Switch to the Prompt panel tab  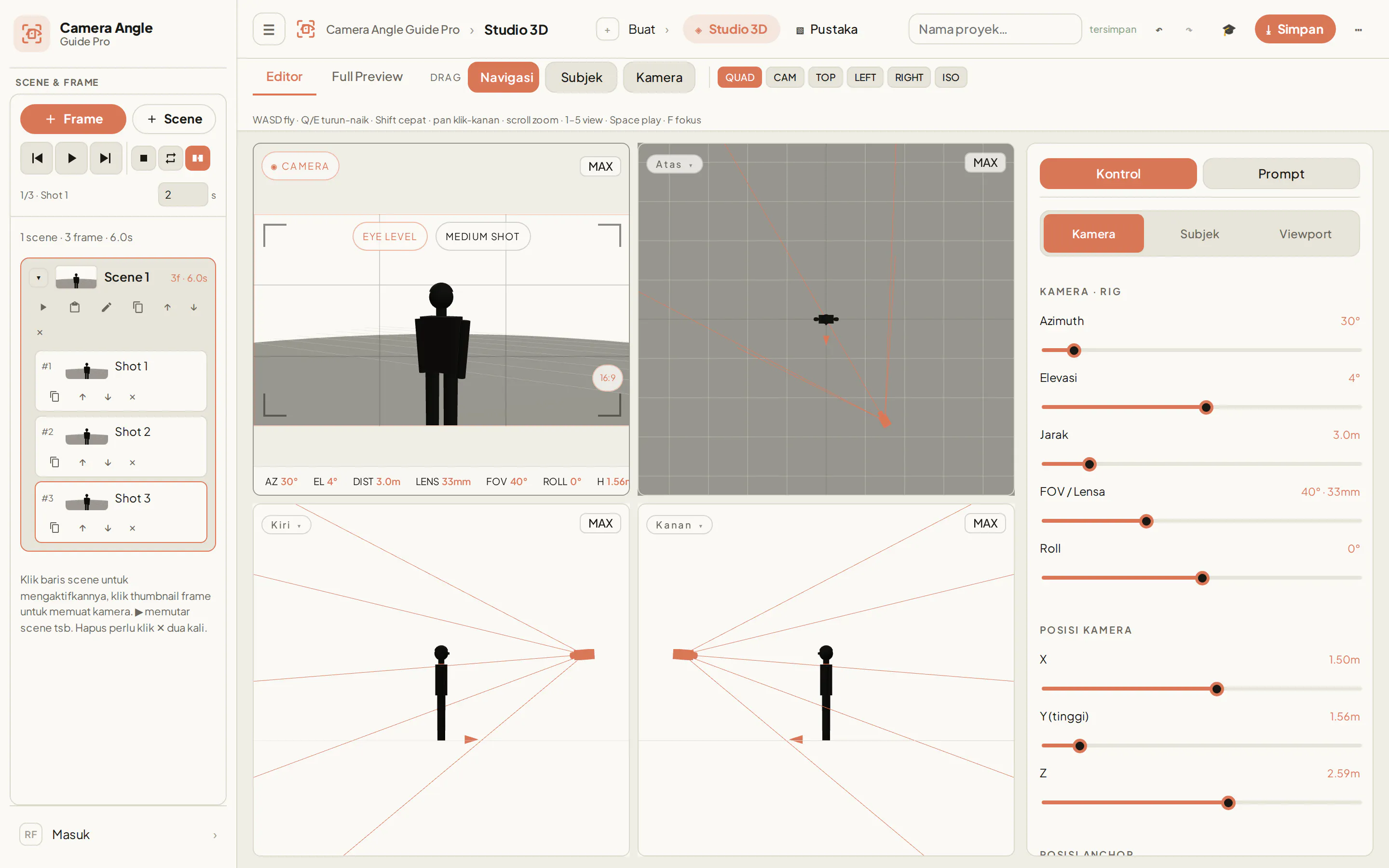(x=1280, y=174)
